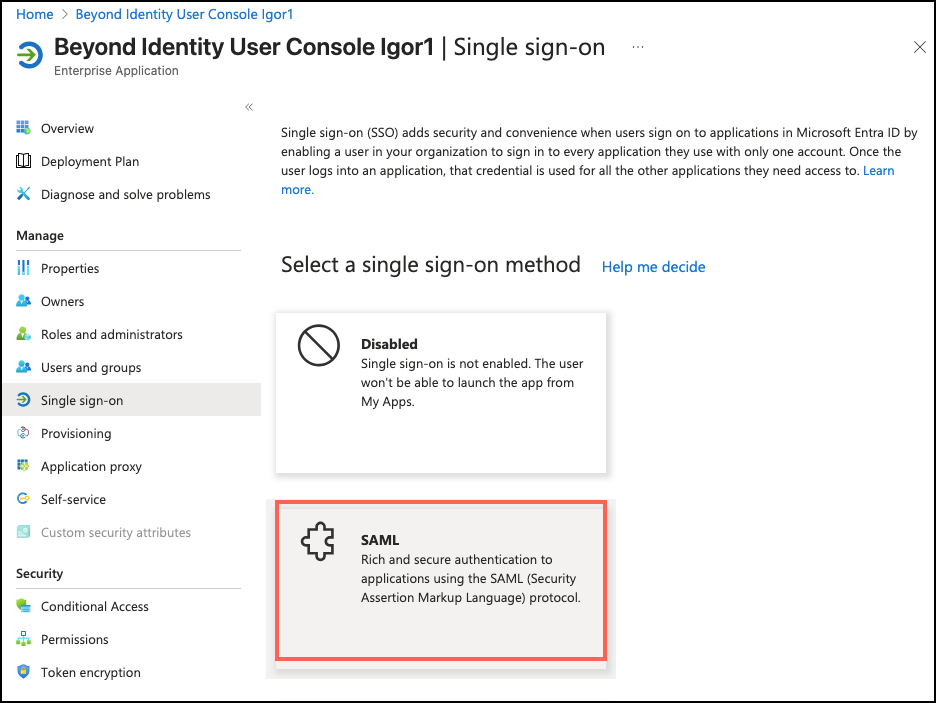936x703 pixels.
Task: Click the Overview grid icon in sidebar
Action: (23, 128)
